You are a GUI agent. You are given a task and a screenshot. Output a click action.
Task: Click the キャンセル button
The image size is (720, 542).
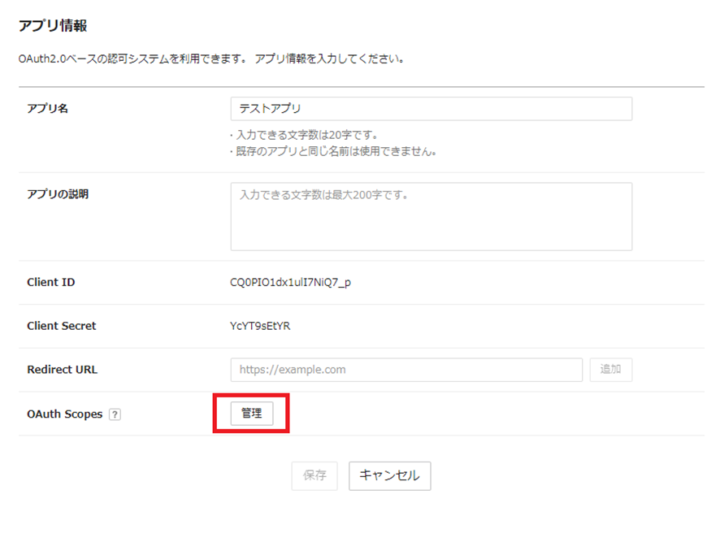coord(389,476)
